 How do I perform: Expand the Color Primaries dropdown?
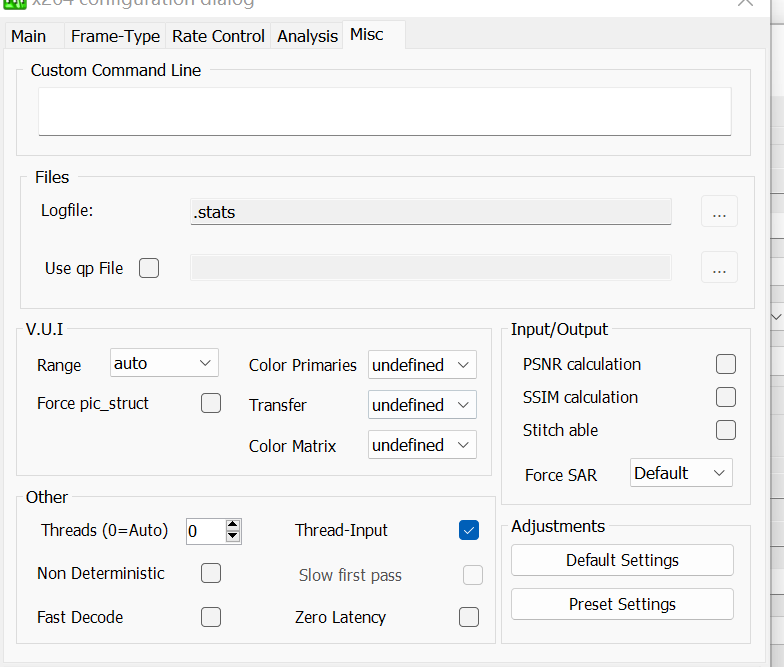tap(422, 365)
